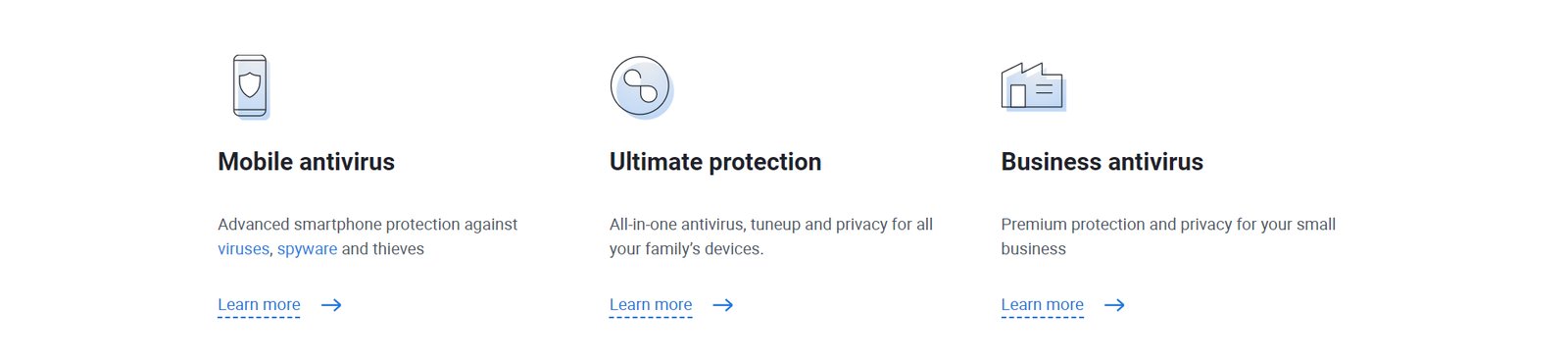1568x364 pixels.
Task: Select the Ultimate protection heading
Action: [715, 162]
